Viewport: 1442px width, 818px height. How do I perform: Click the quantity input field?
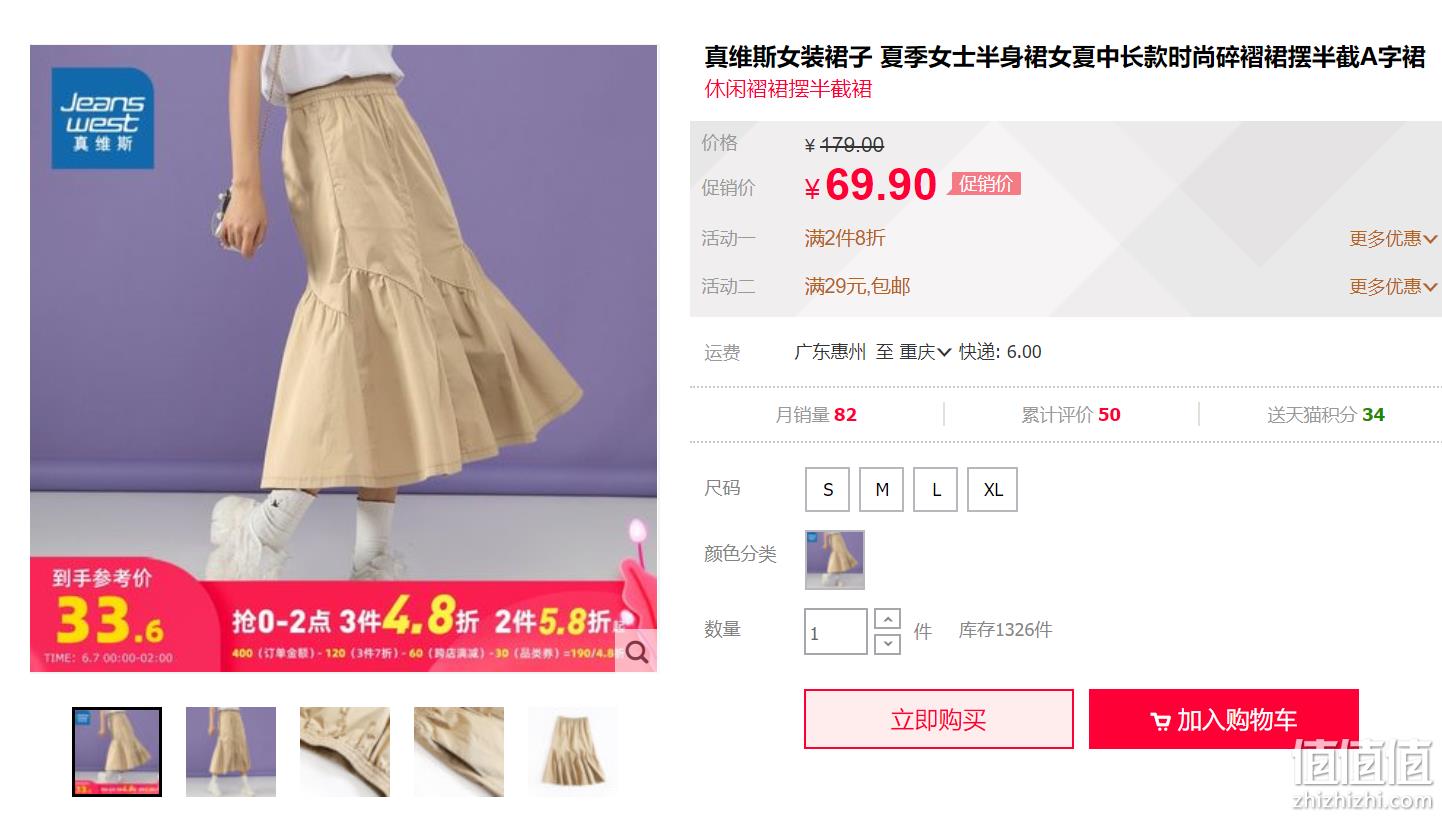pos(835,632)
